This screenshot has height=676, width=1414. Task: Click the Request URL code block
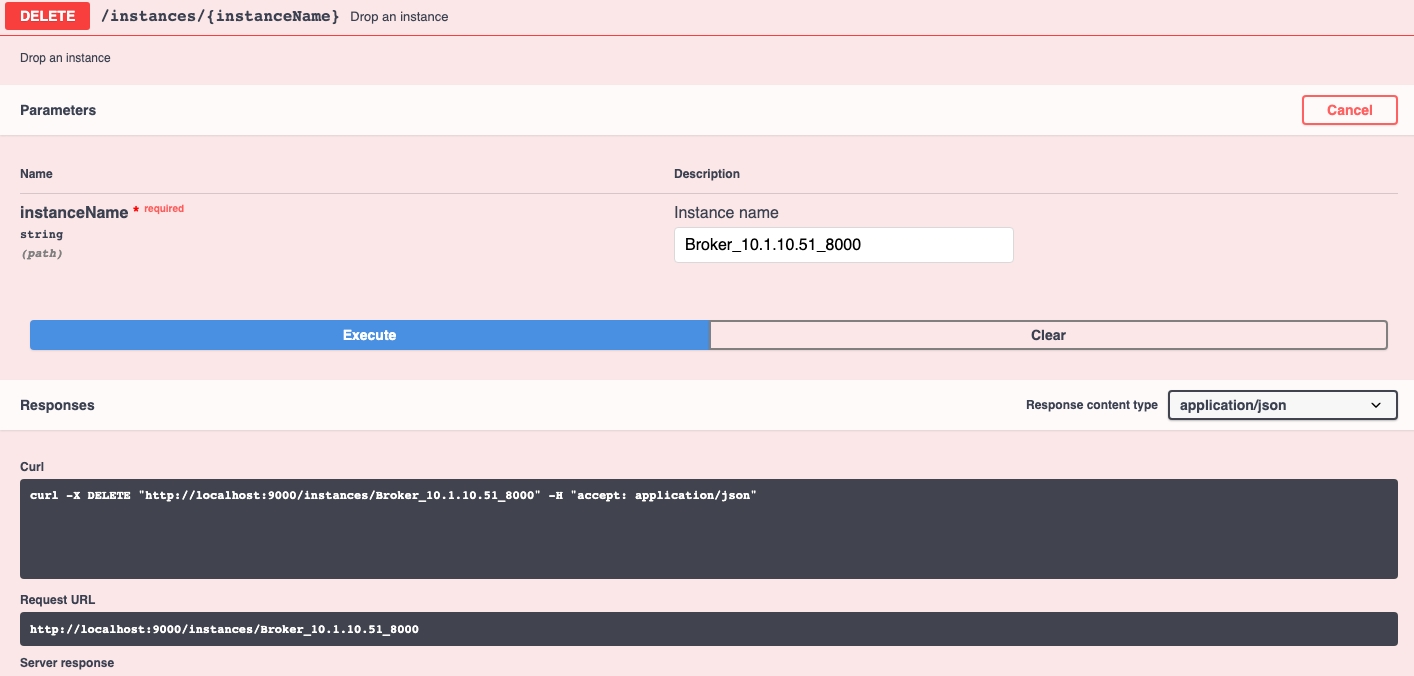pos(708,629)
